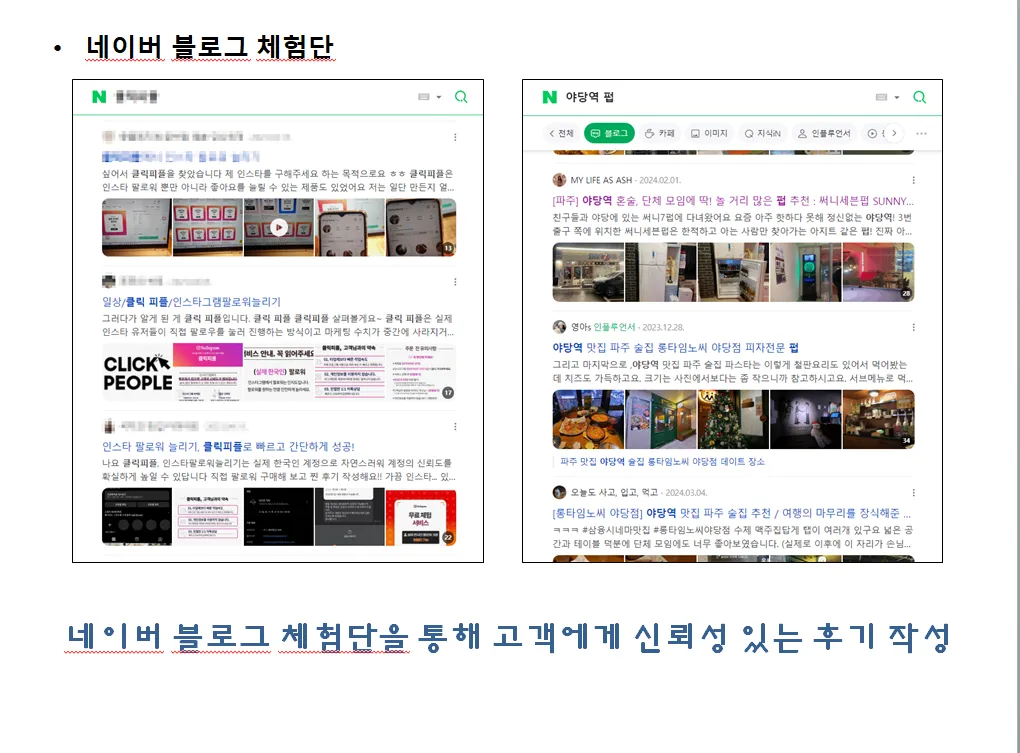Open the pub exterior photo in the 써니세븐펍 post
The width and height of the screenshot is (1020, 753).
point(588,272)
